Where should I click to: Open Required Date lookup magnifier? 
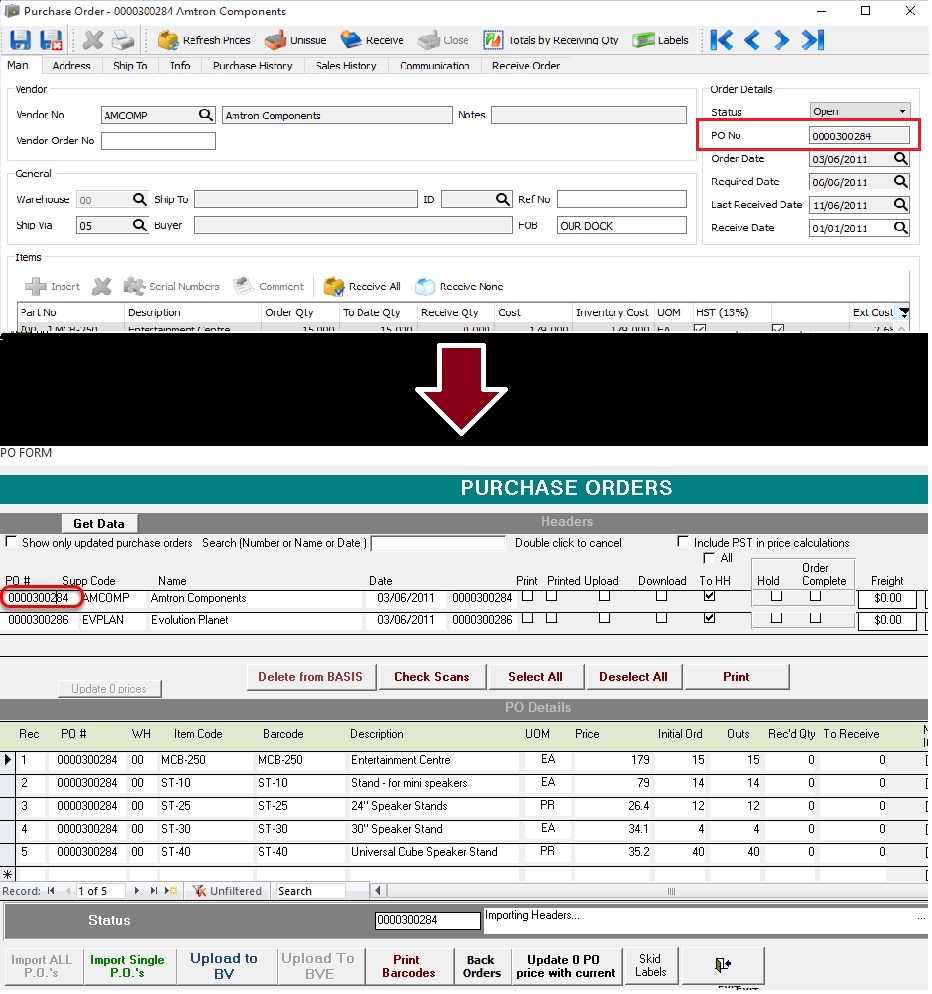click(x=900, y=181)
